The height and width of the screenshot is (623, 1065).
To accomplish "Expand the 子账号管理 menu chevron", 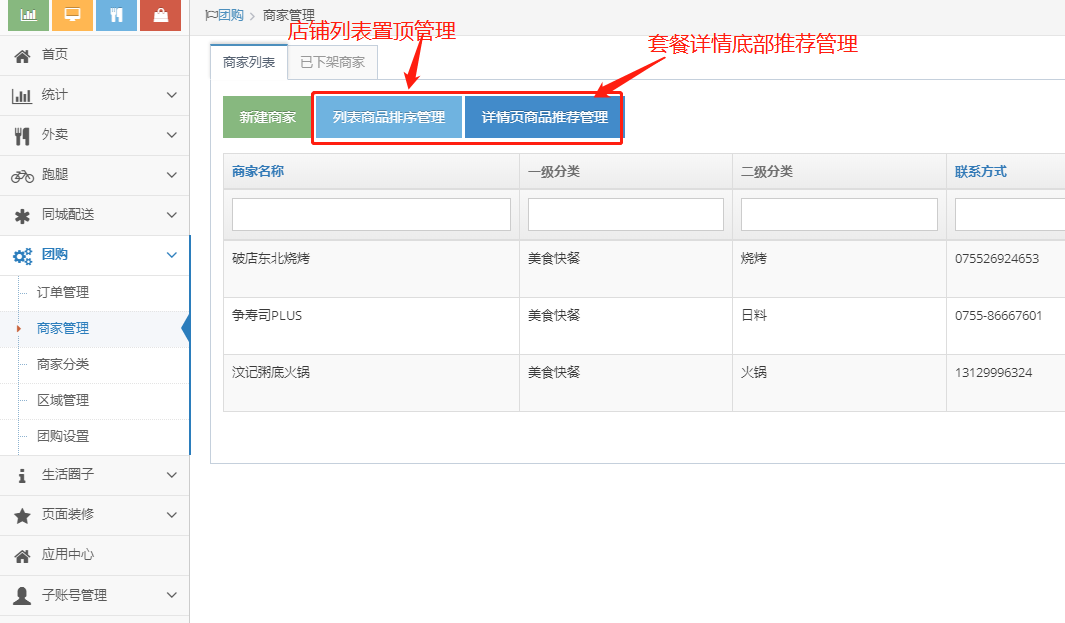I will (x=171, y=595).
